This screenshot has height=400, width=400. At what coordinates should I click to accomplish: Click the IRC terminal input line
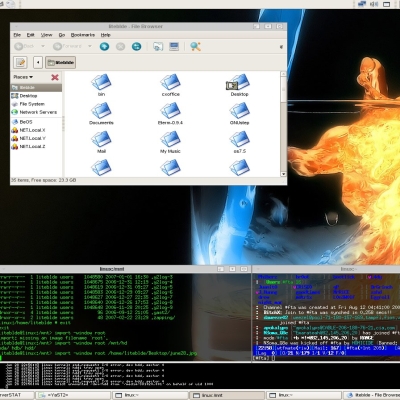326,358
